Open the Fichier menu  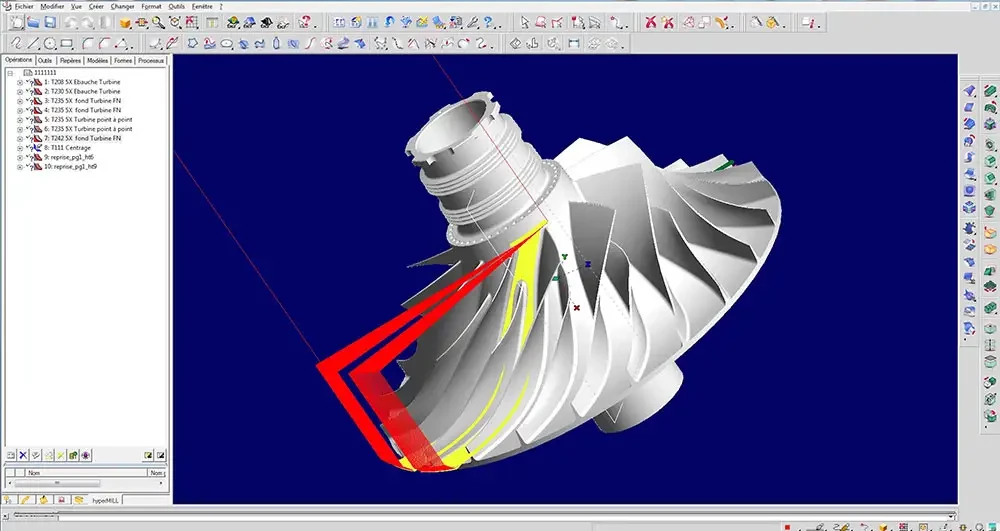pos(24,6)
